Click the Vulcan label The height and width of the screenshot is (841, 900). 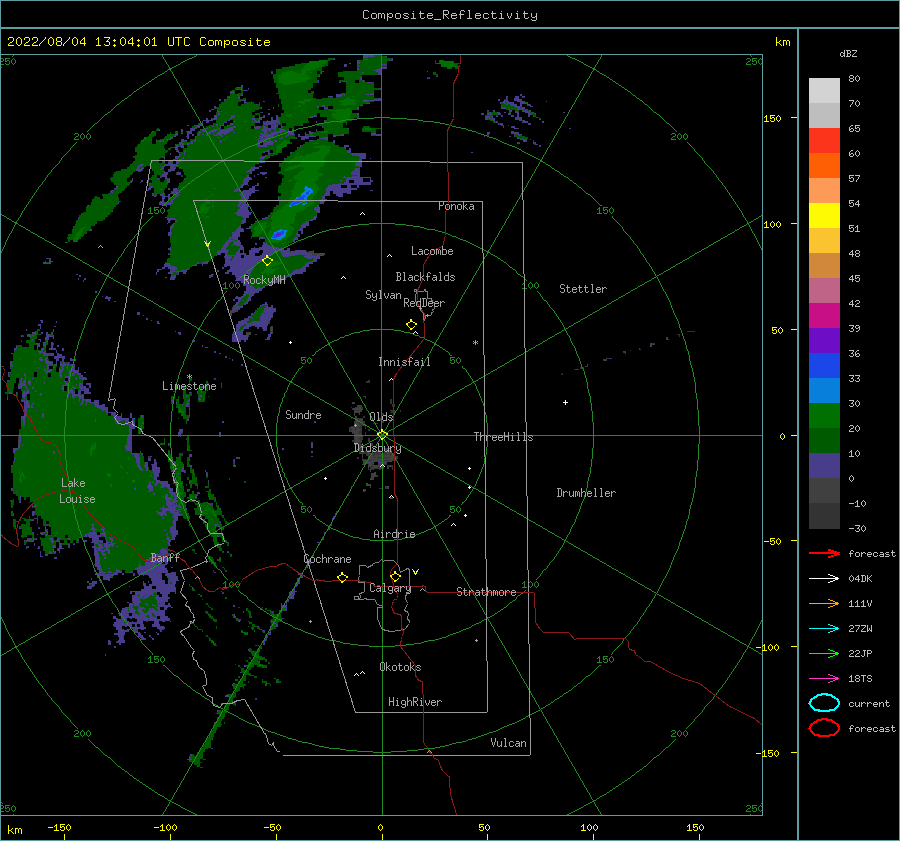(x=508, y=743)
